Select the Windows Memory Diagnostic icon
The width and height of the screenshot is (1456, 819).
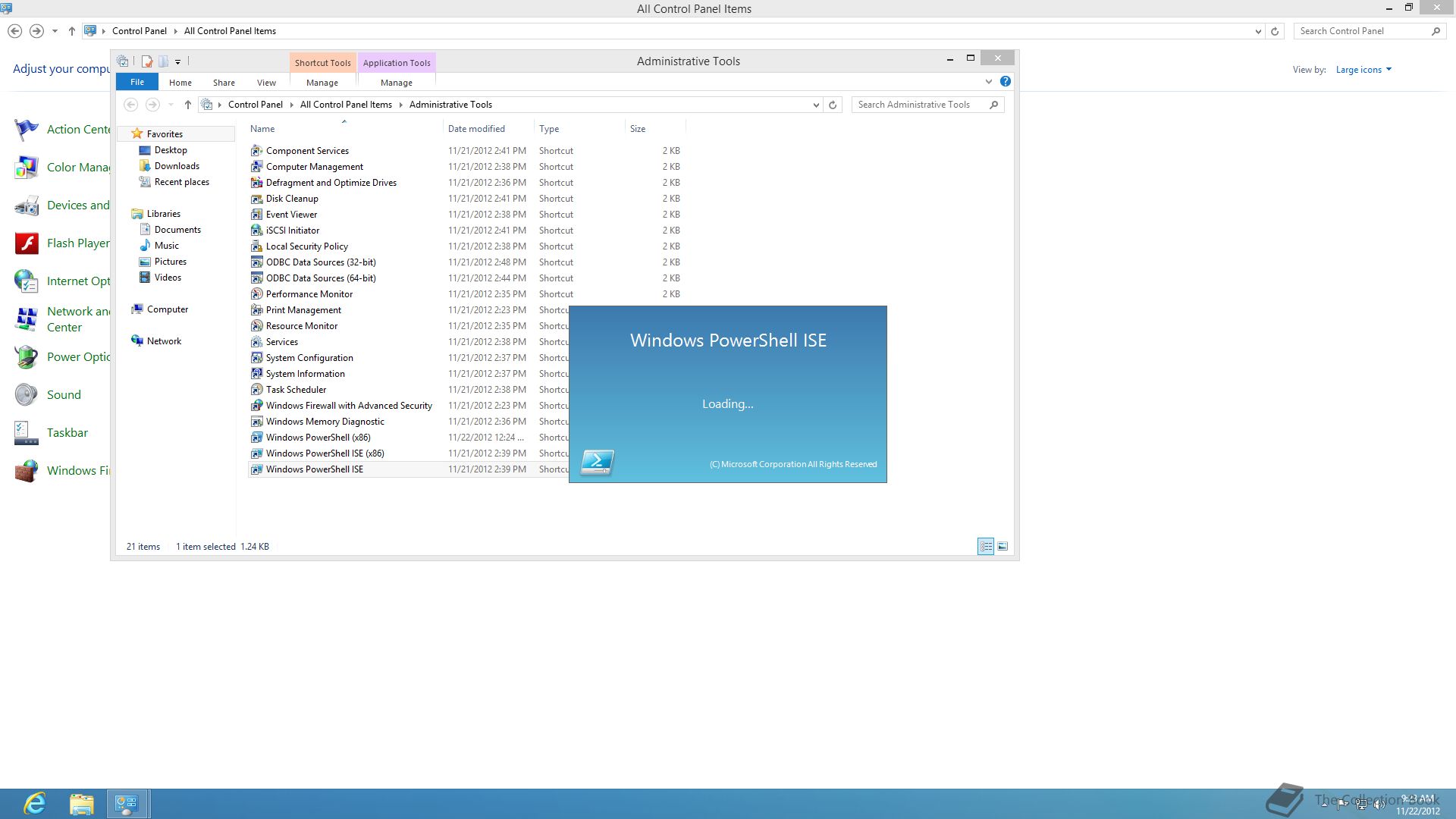(257, 422)
